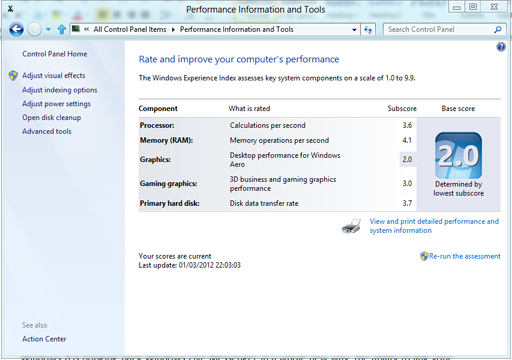The image size is (512, 360).
Task: Open Adjust indexing options
Action: (60, 90)
